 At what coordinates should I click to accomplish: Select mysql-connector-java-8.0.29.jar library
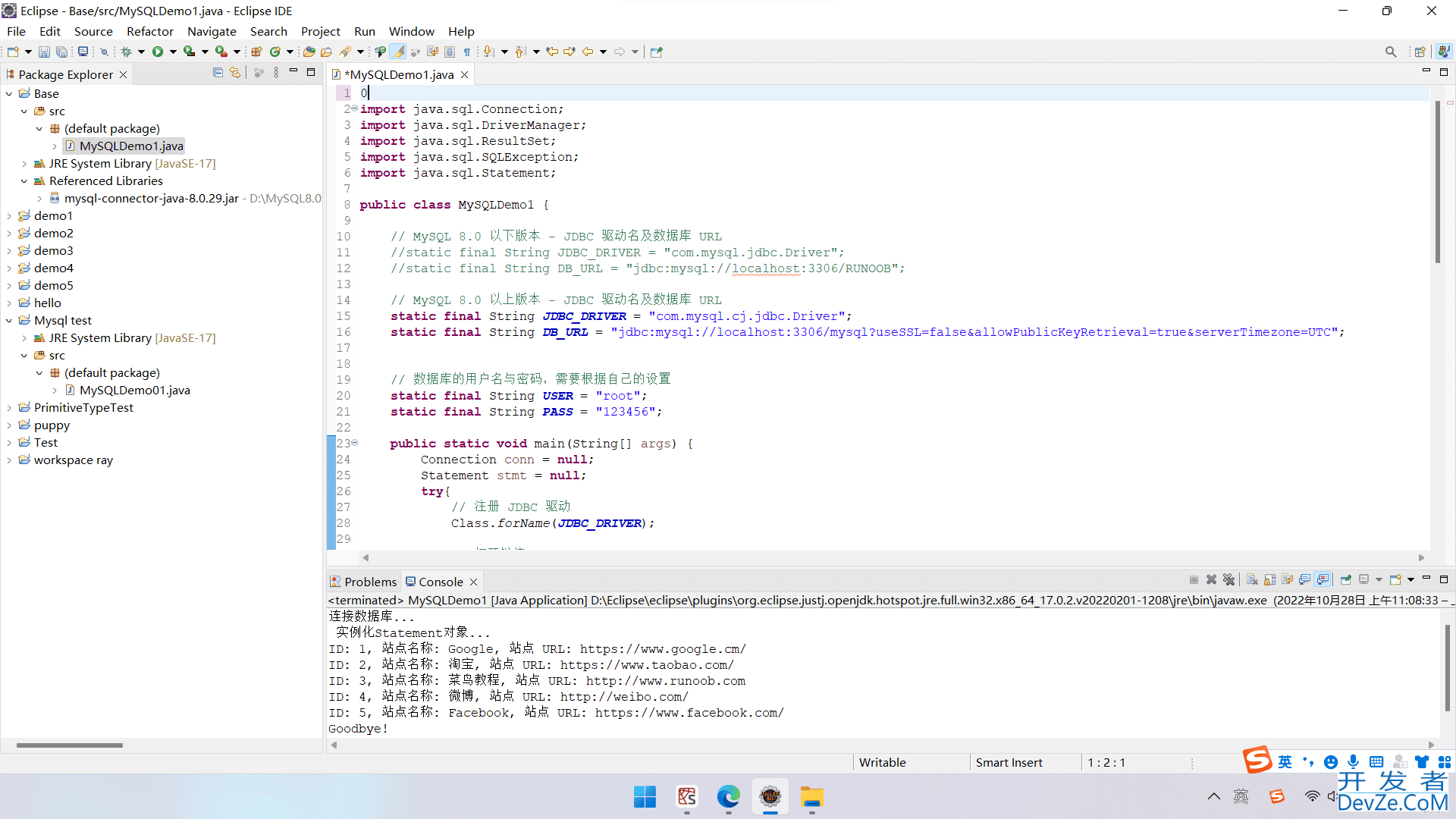[152, 199]
